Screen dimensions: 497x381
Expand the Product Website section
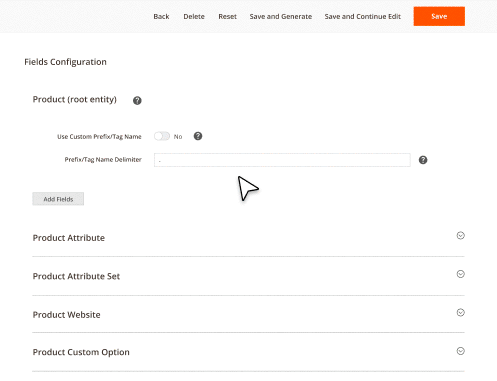[x=460, y=312]
